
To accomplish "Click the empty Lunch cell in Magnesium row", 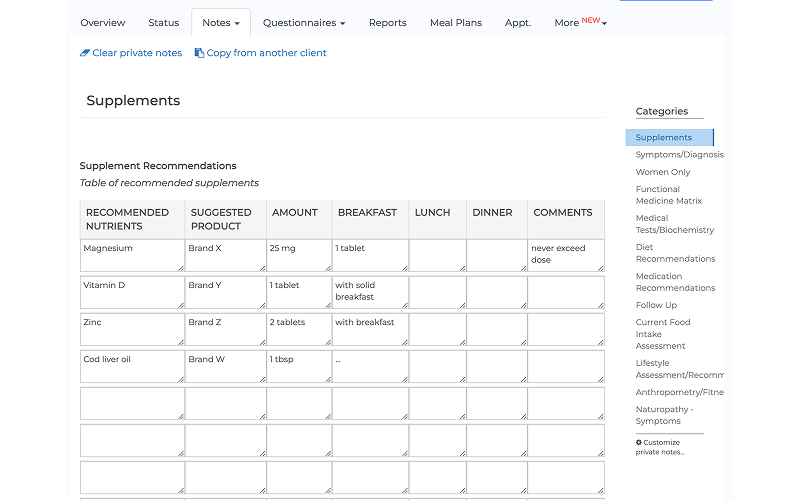I will coord(437,256).
